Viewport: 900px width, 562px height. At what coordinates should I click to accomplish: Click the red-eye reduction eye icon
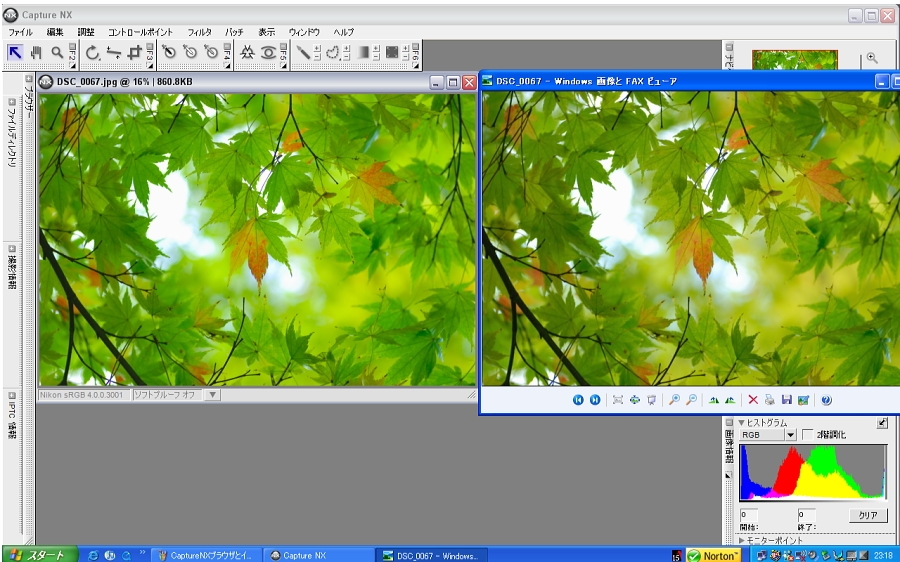[x=268, y=53]
